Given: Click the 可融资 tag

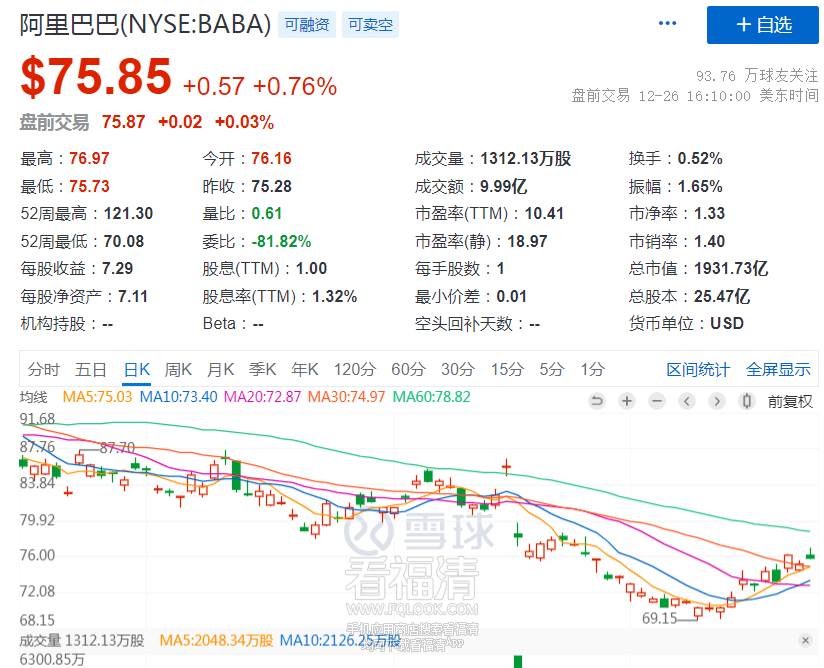Looking at the screenshot, I should point(307,25).
